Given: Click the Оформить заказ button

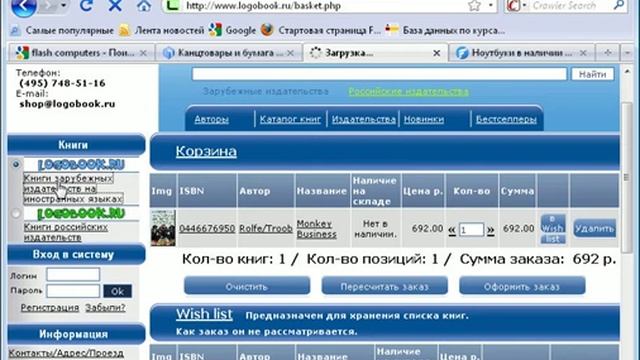Looking at the screenshot, I should click(x=522, y=286).
